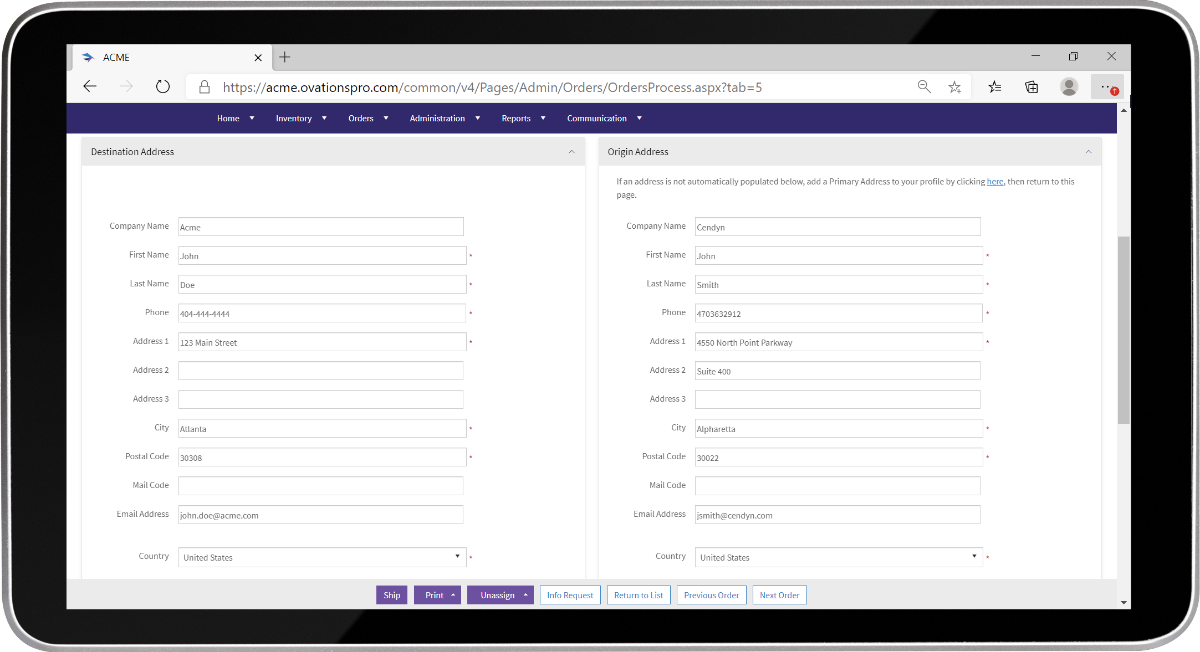Click the Ship button
This screenshot has height=652, width=1200.
392,595
